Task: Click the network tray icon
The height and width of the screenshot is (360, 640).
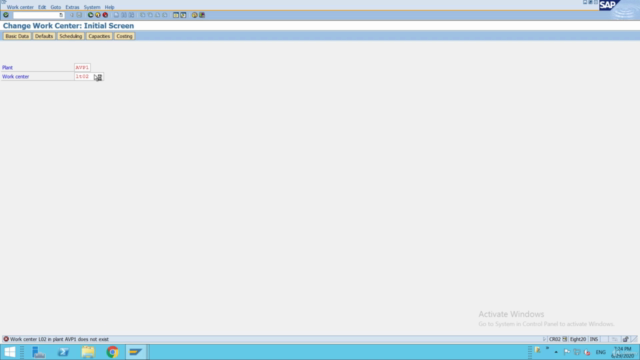Action: (577, 352)
